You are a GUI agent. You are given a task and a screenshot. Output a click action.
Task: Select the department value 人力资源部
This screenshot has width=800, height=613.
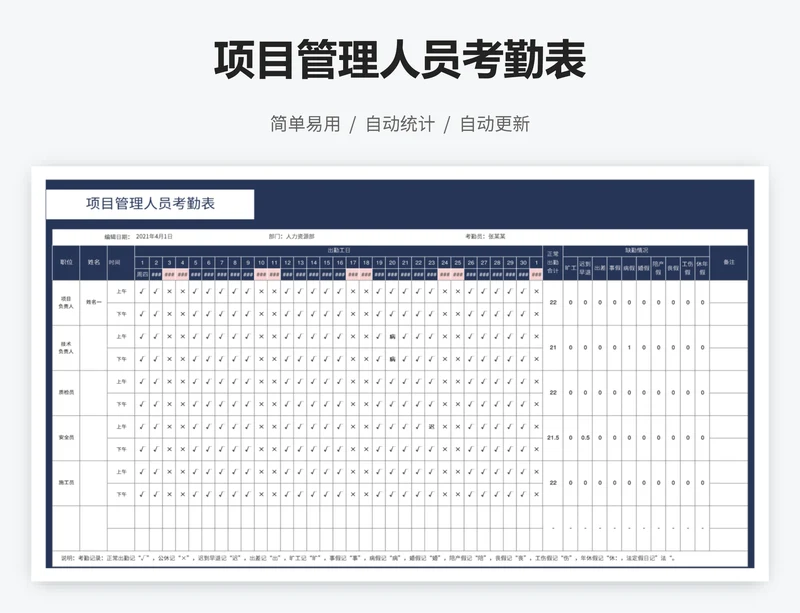click(x=300, y=237)
